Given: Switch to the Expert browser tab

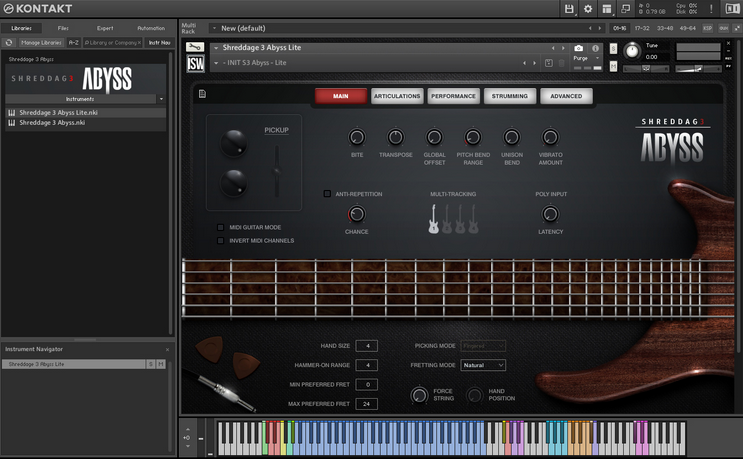Looking at the screenshot, I should [105, 28].
